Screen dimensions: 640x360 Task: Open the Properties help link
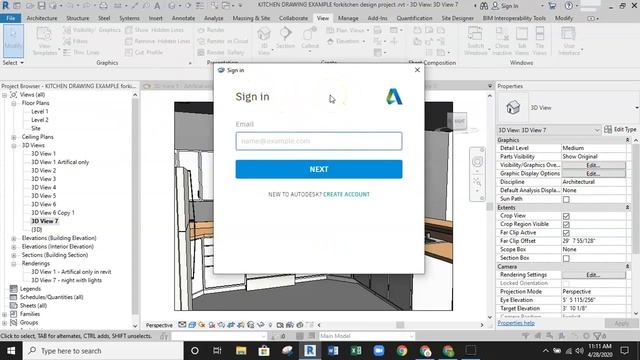516,323
